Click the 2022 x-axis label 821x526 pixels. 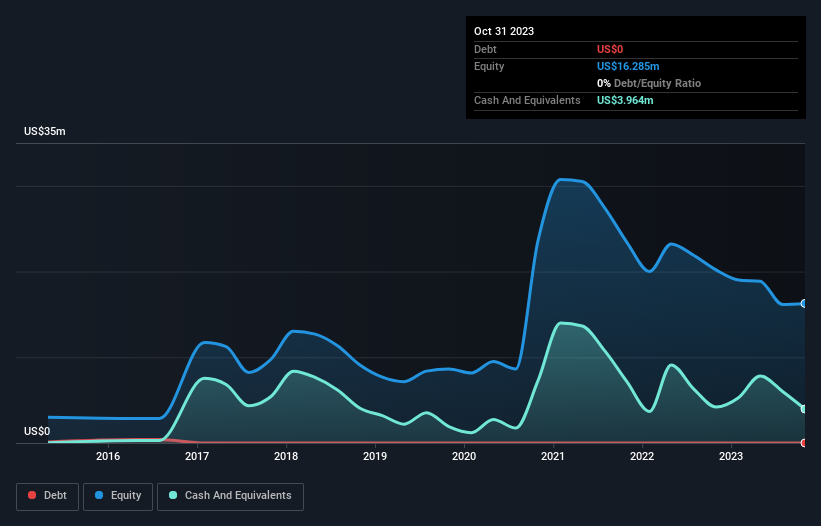[642, 456]
